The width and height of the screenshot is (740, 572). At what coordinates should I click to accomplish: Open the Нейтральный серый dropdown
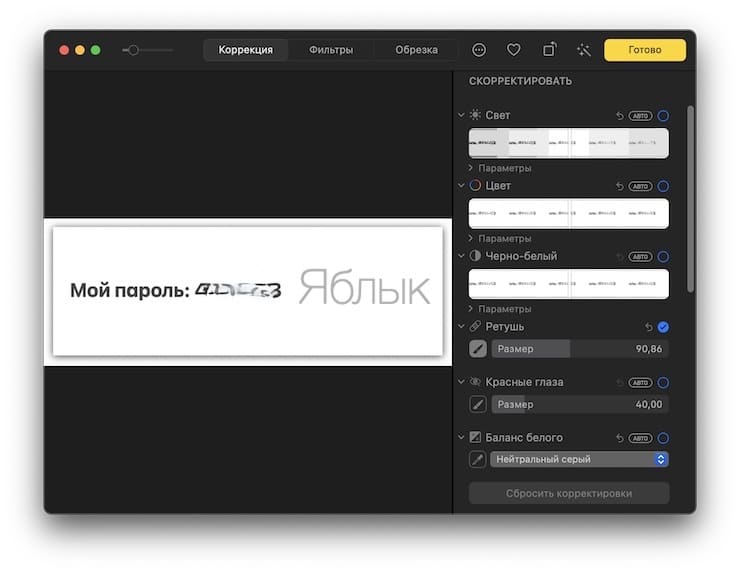point(579,459)
